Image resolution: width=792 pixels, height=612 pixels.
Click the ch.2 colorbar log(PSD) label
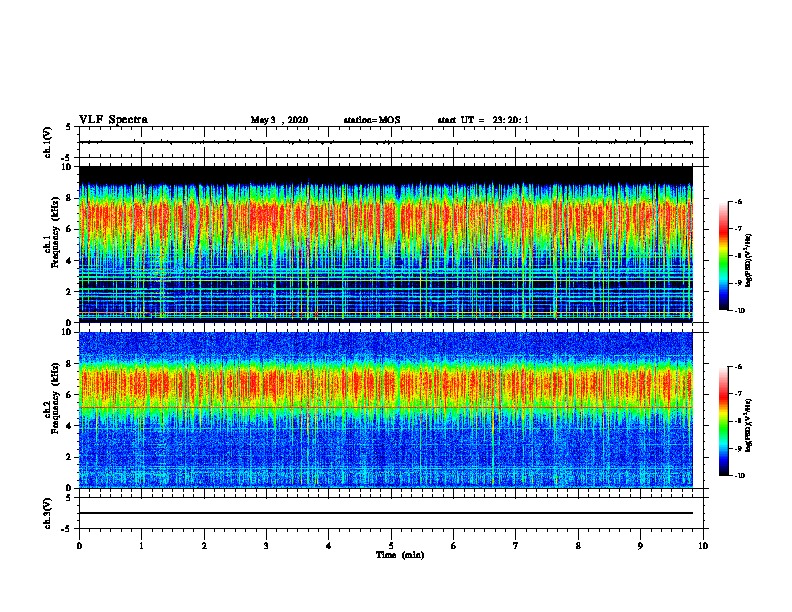pyautogui.click(x=749, y=425)
